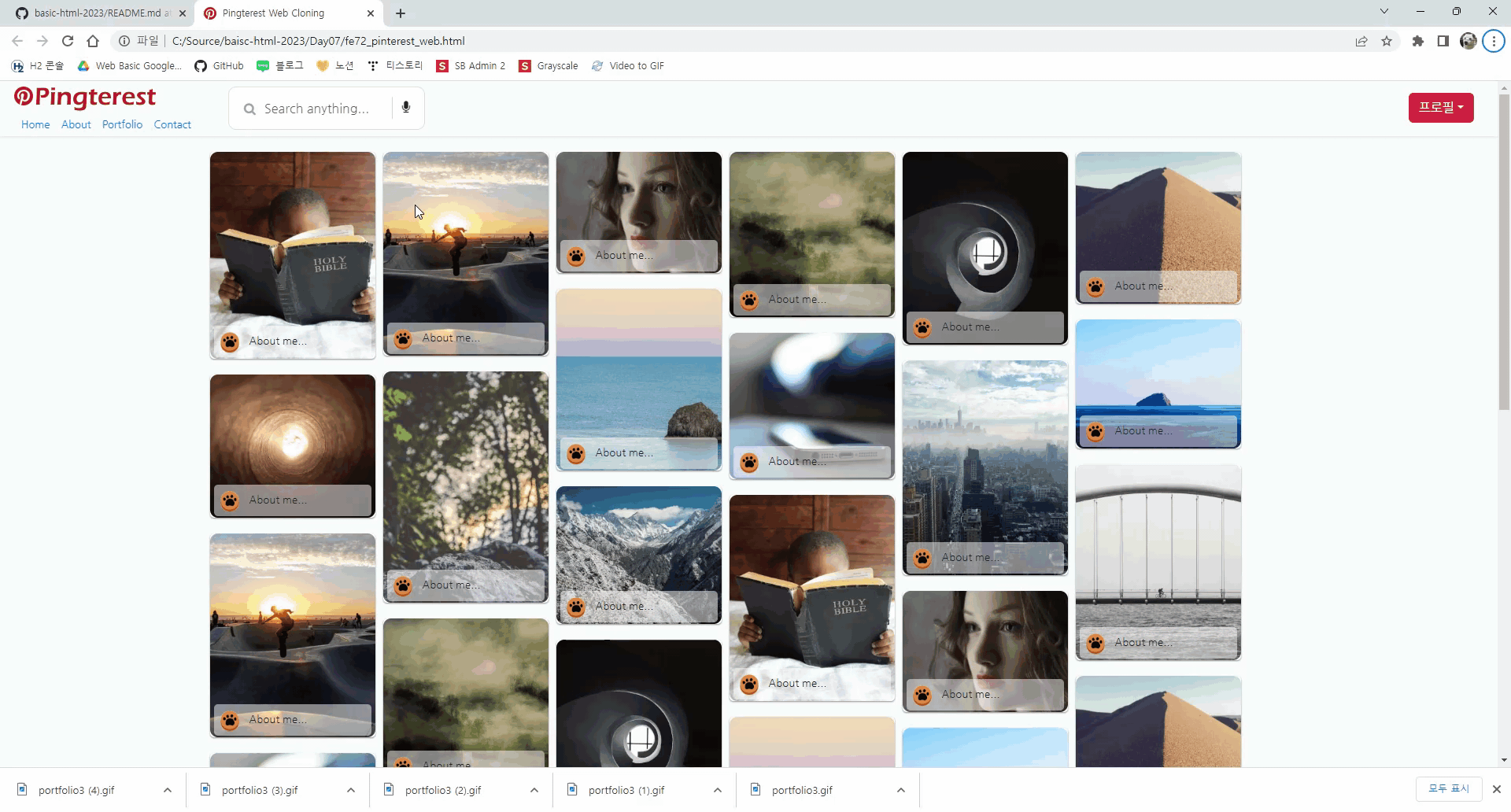Expand options for portfolio3 (4).gif download
The height and width of the screenshot is (812, 1511).
pyautogui.click(x=168, y=790)
